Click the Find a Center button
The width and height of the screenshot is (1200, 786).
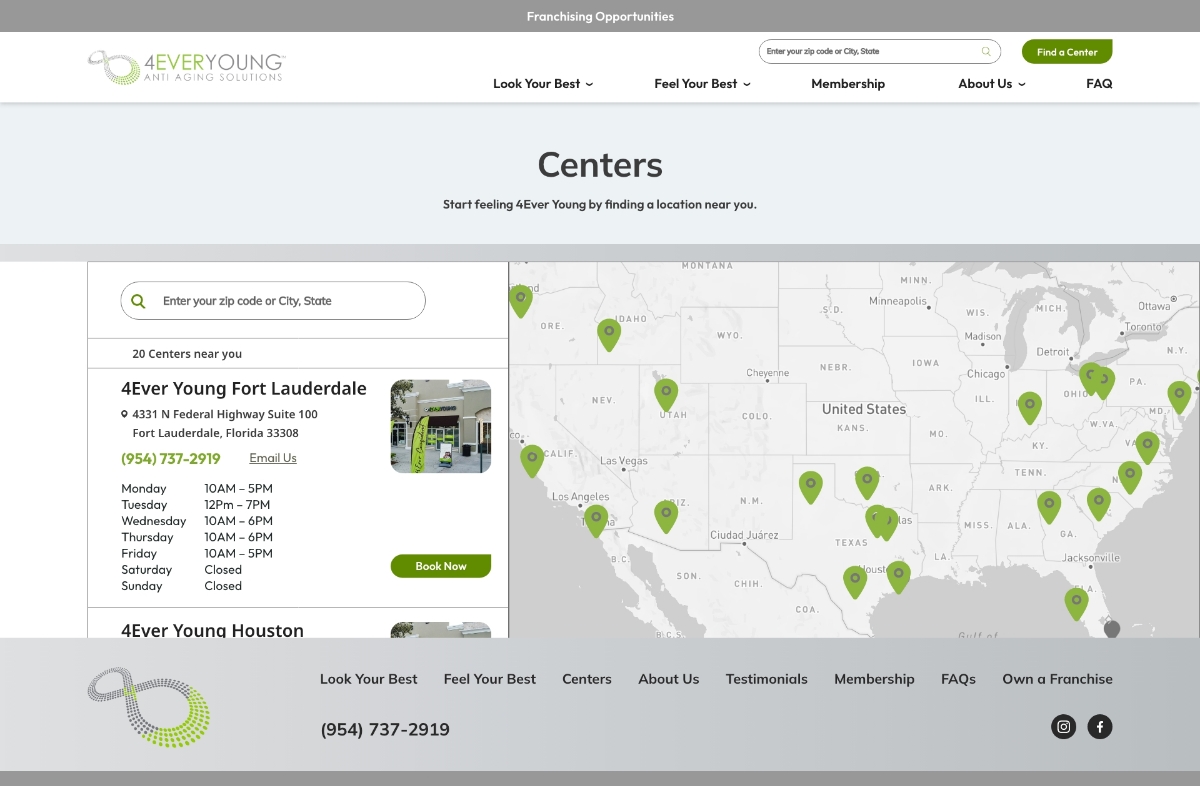[1067, 52]
